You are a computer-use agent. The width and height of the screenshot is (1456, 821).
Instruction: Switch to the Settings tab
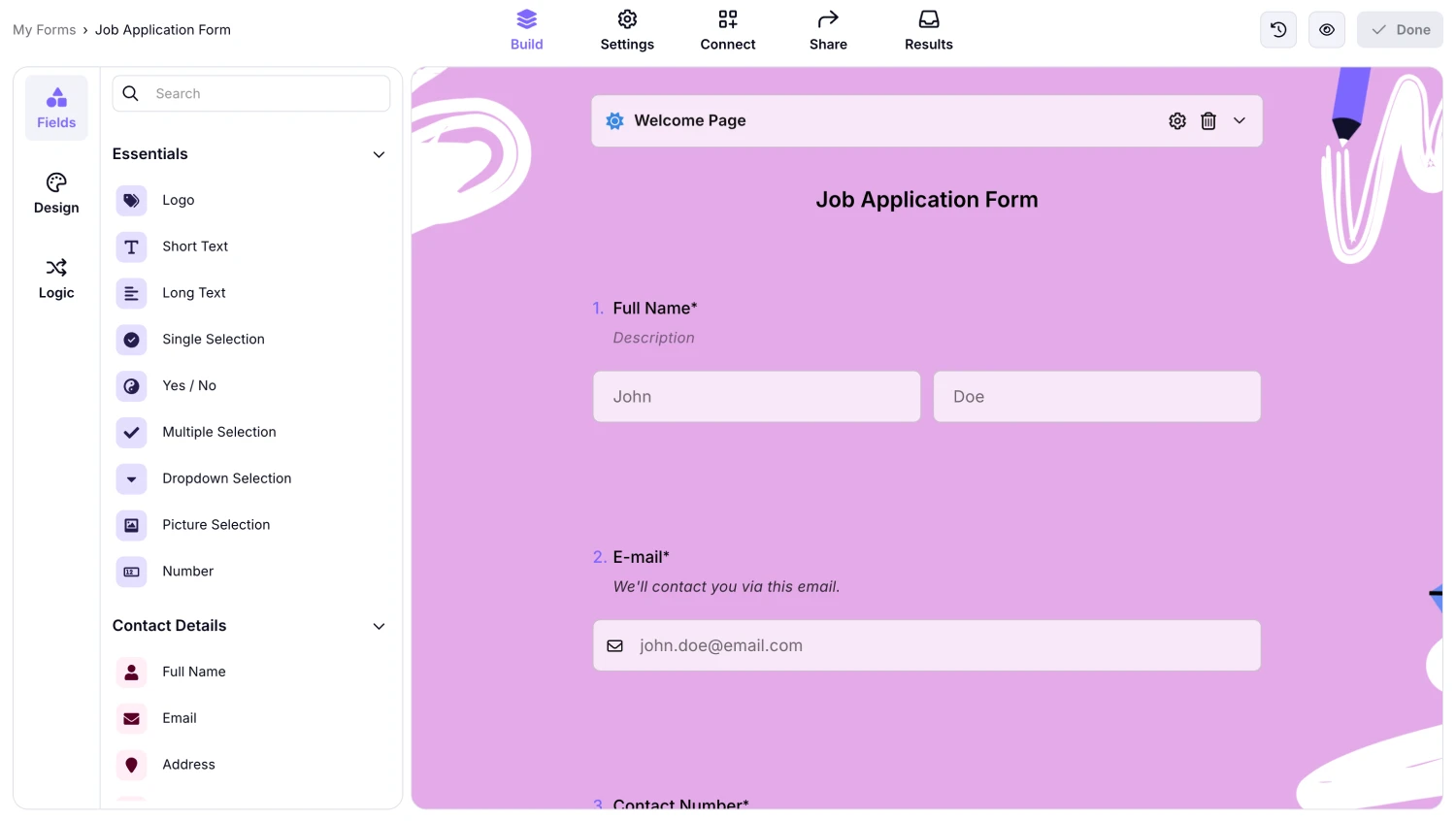pyautogui.click(x=627, y=29)
